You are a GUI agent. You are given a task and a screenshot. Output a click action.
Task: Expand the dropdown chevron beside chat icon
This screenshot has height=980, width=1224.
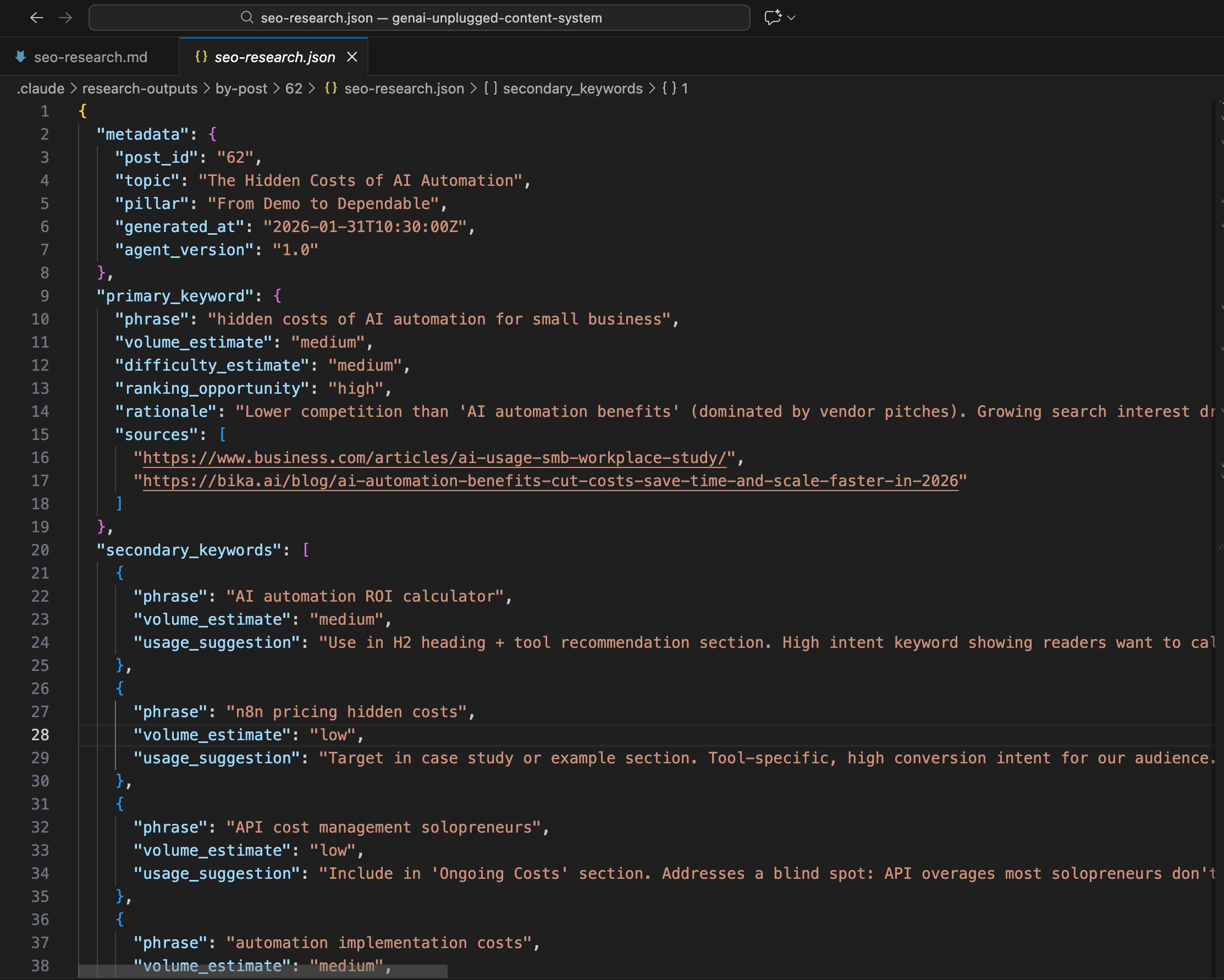coord(792,18)
